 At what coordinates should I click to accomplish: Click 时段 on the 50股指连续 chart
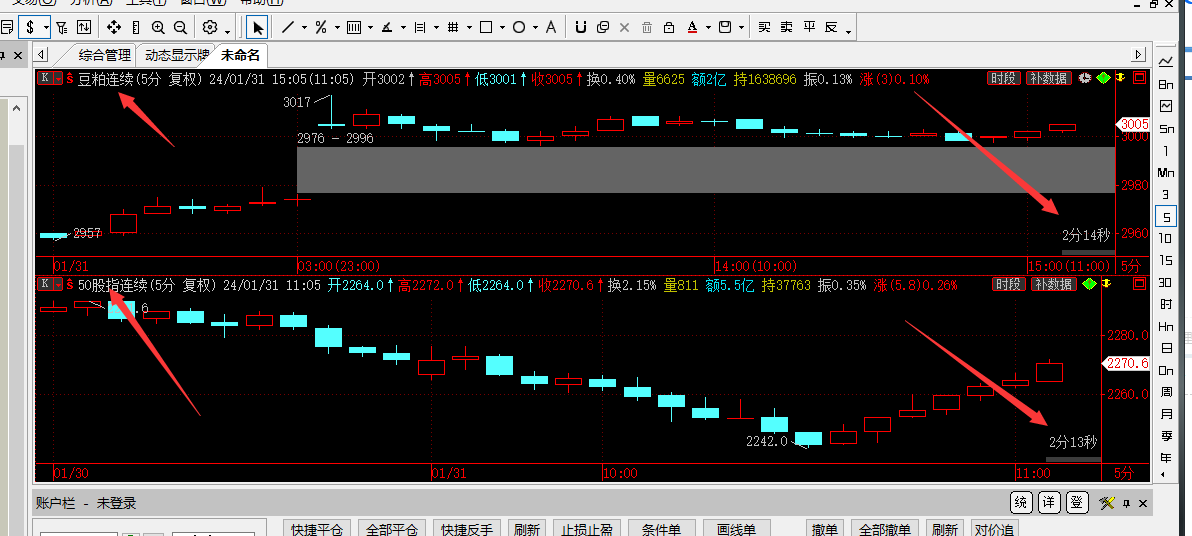[x=1009, y=284]
